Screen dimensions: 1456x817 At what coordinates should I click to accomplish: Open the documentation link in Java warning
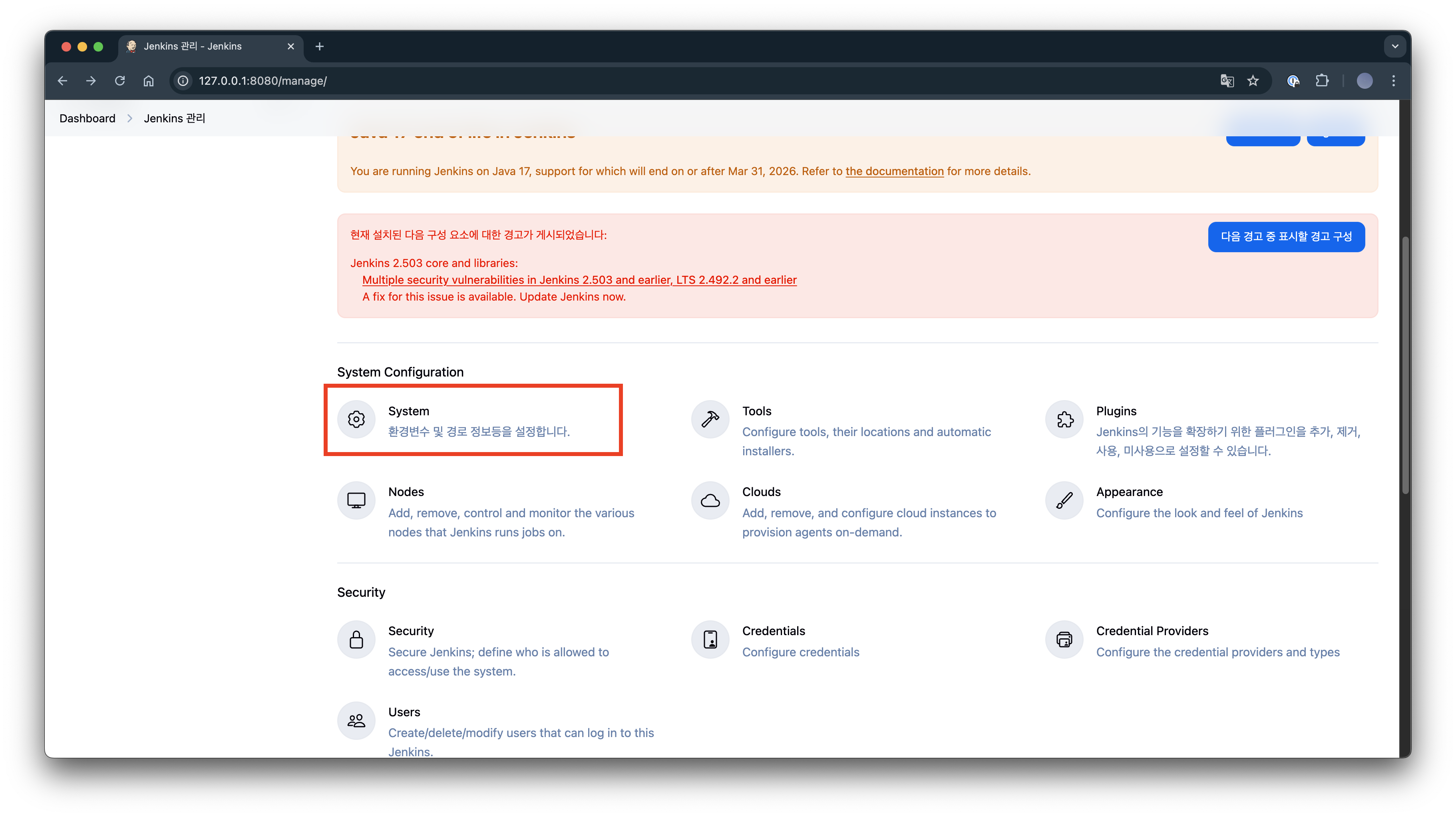pos(894,171)
